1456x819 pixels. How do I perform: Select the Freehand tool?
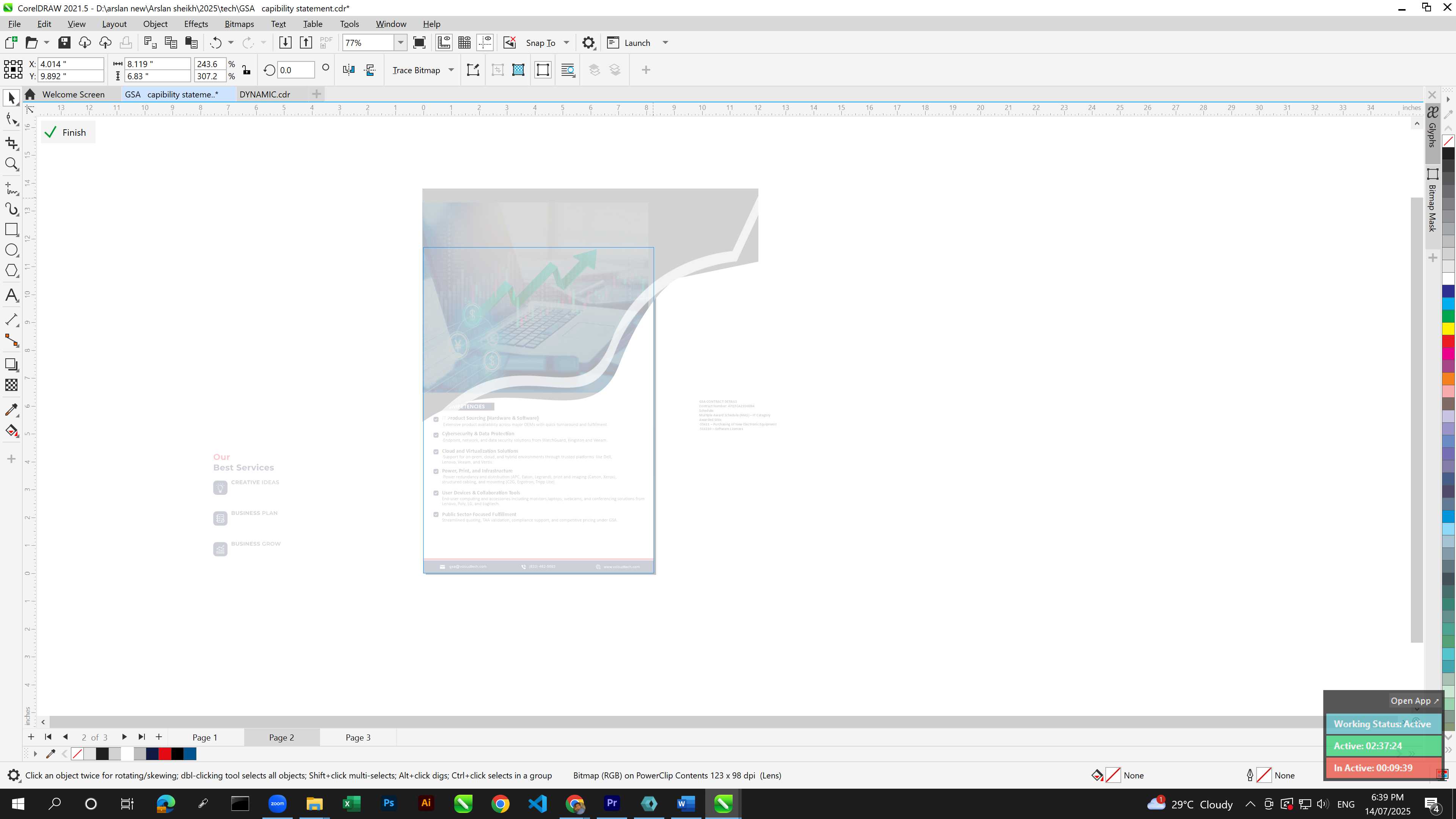(x=11, y=188)
